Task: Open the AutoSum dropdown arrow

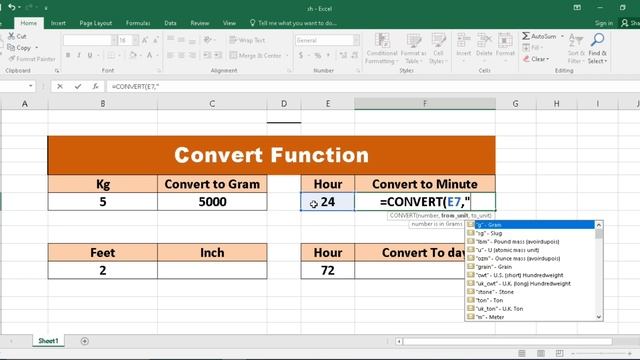Action: [562, 36]
